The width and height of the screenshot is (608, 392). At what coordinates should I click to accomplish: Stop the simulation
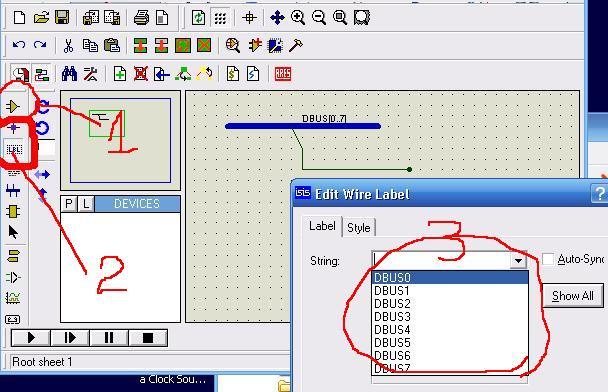tap(148, 338)
